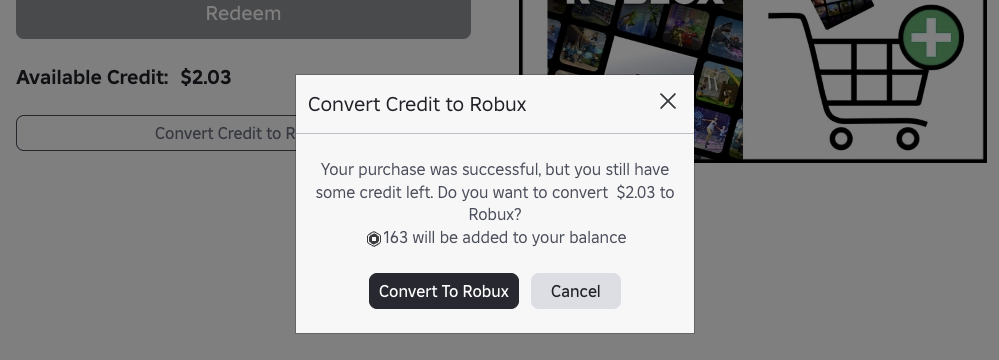Click the dimmed Redeem button
The image size is (999, 360).
(243, 14)
